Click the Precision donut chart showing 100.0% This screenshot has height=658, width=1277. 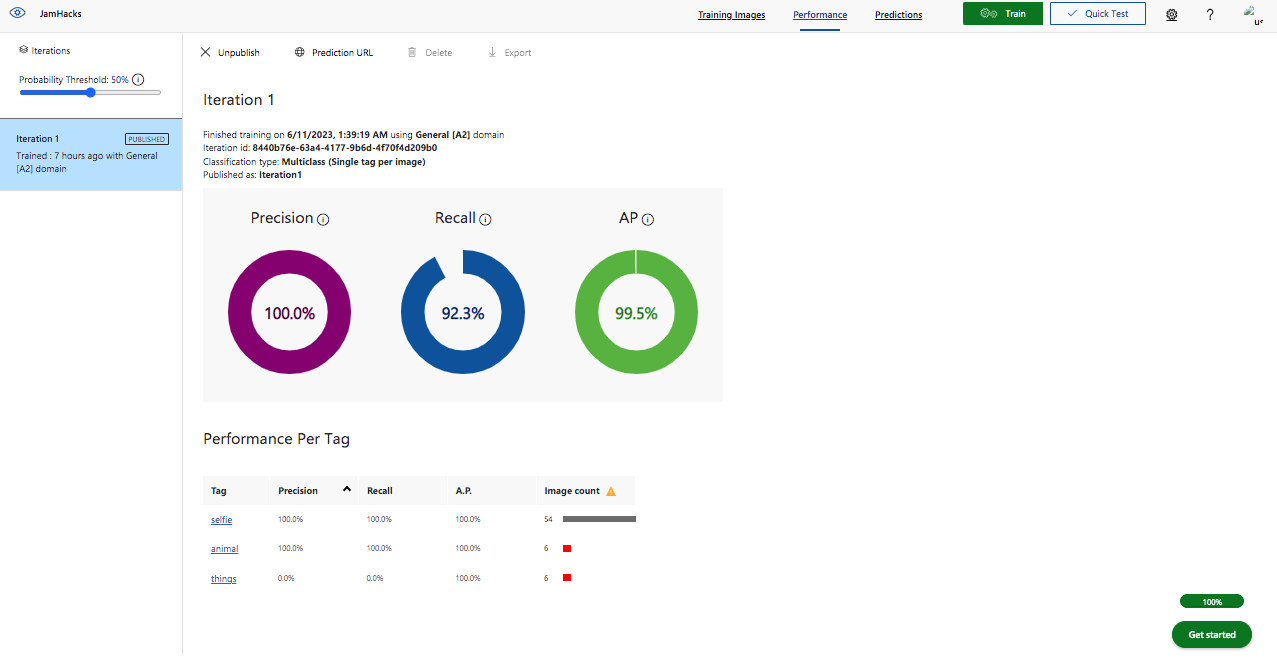click(x=289, y=312)
